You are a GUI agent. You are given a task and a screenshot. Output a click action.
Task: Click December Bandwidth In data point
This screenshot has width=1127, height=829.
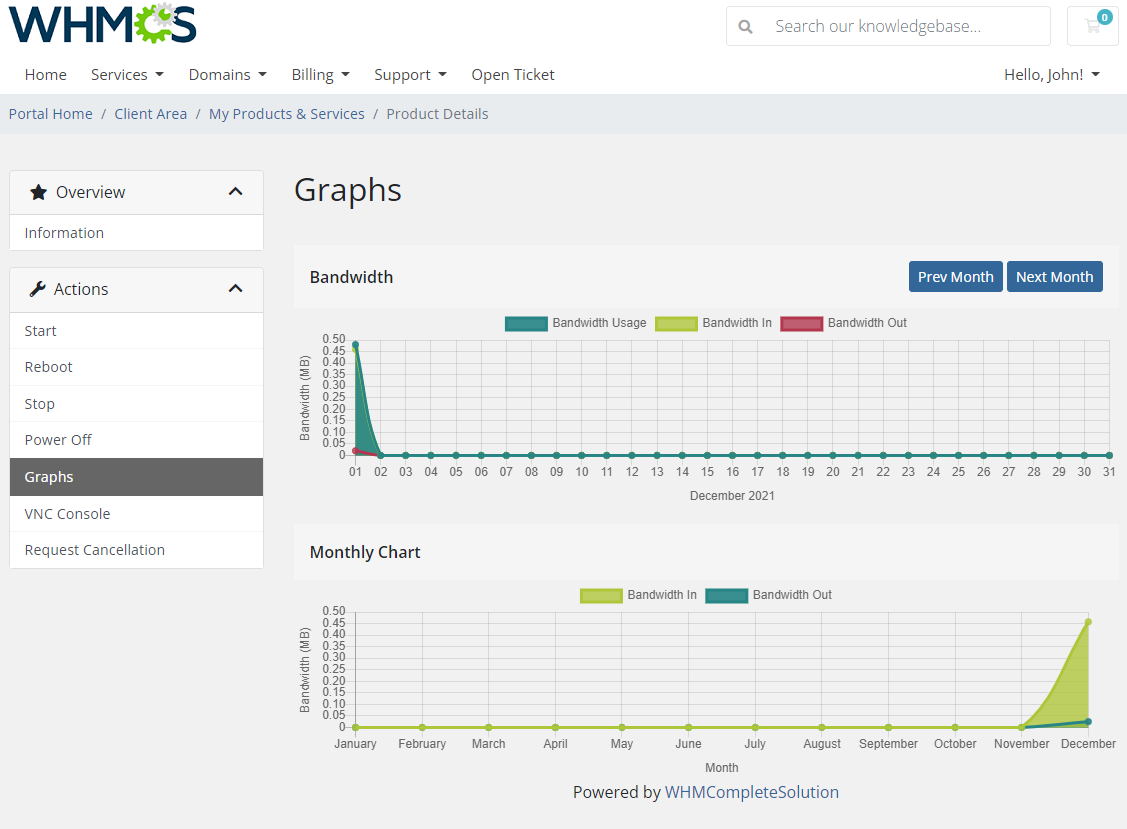1088,622
